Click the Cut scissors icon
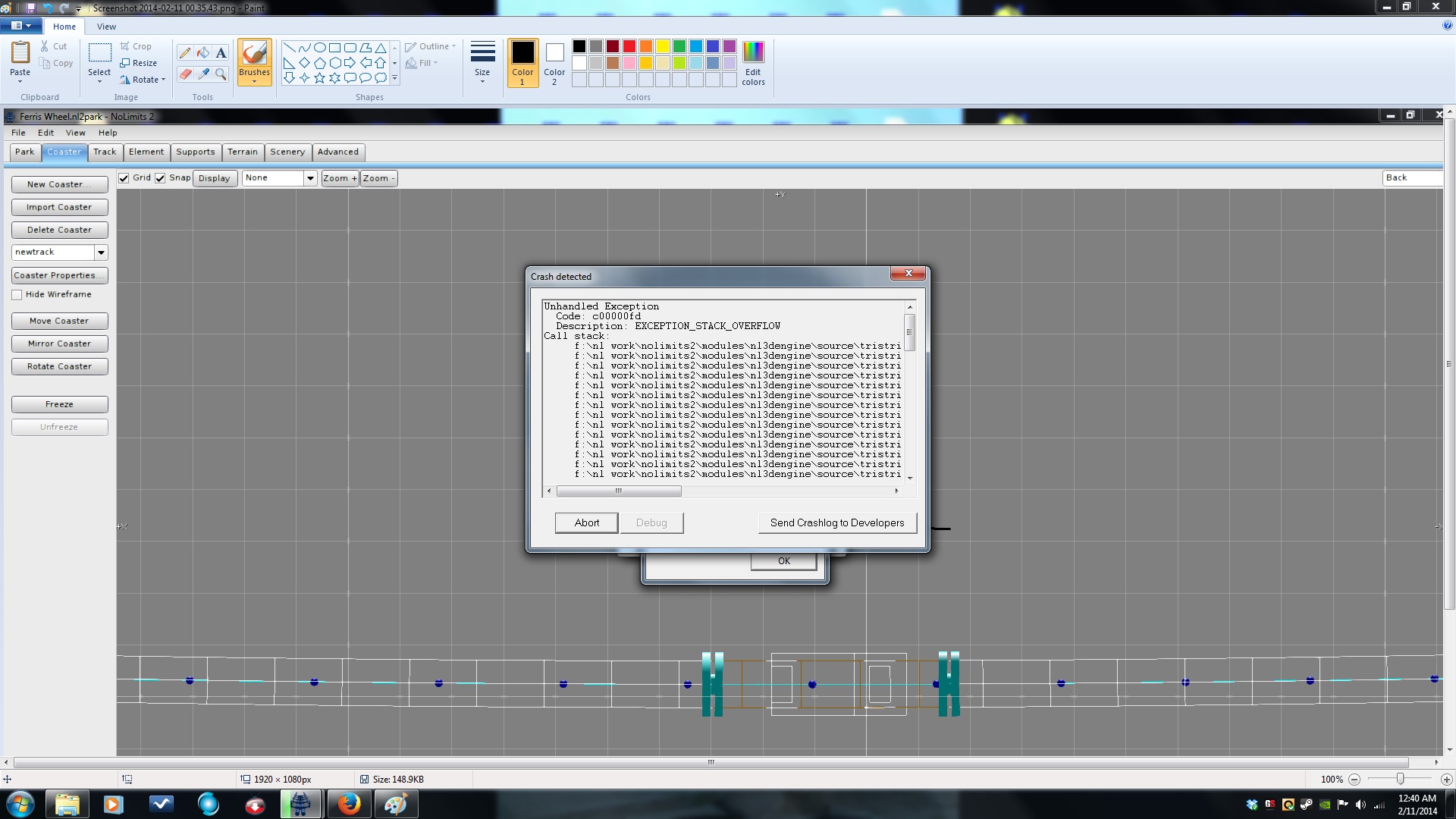This screenshot has height=819, width=1456. [x=45, y=46]
